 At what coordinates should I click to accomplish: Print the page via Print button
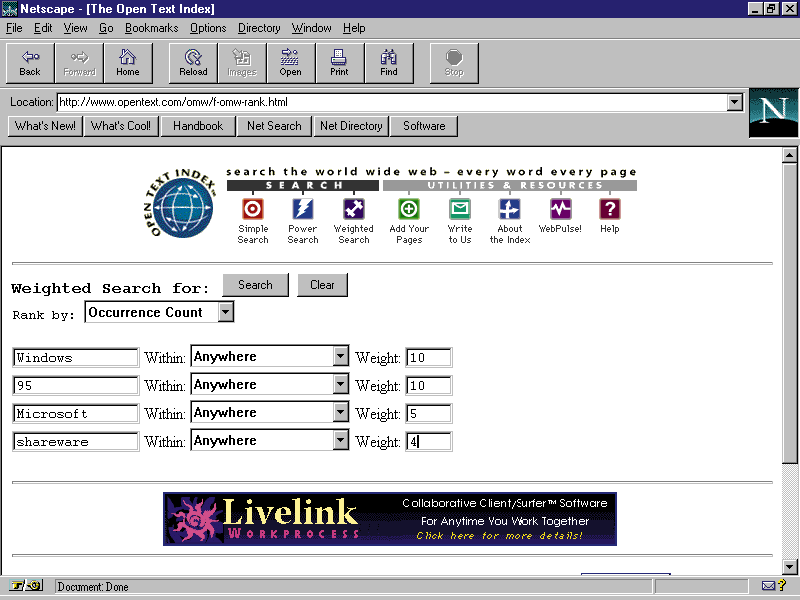pos(339,63)
